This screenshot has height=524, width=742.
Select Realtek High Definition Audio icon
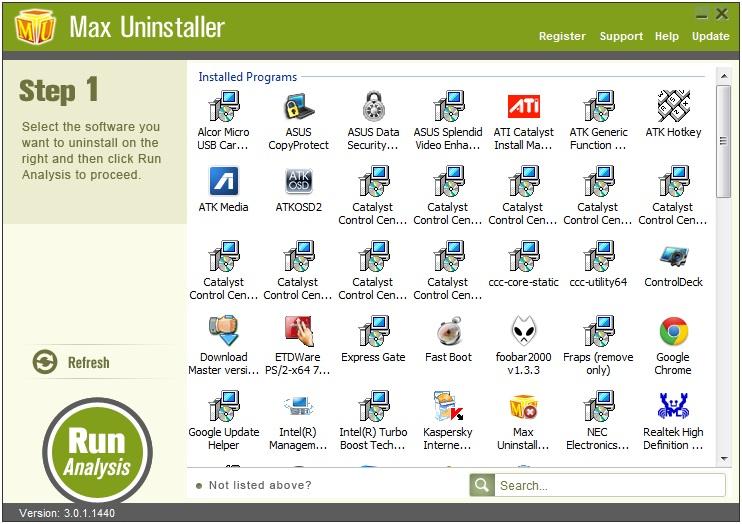pos(673,406)
